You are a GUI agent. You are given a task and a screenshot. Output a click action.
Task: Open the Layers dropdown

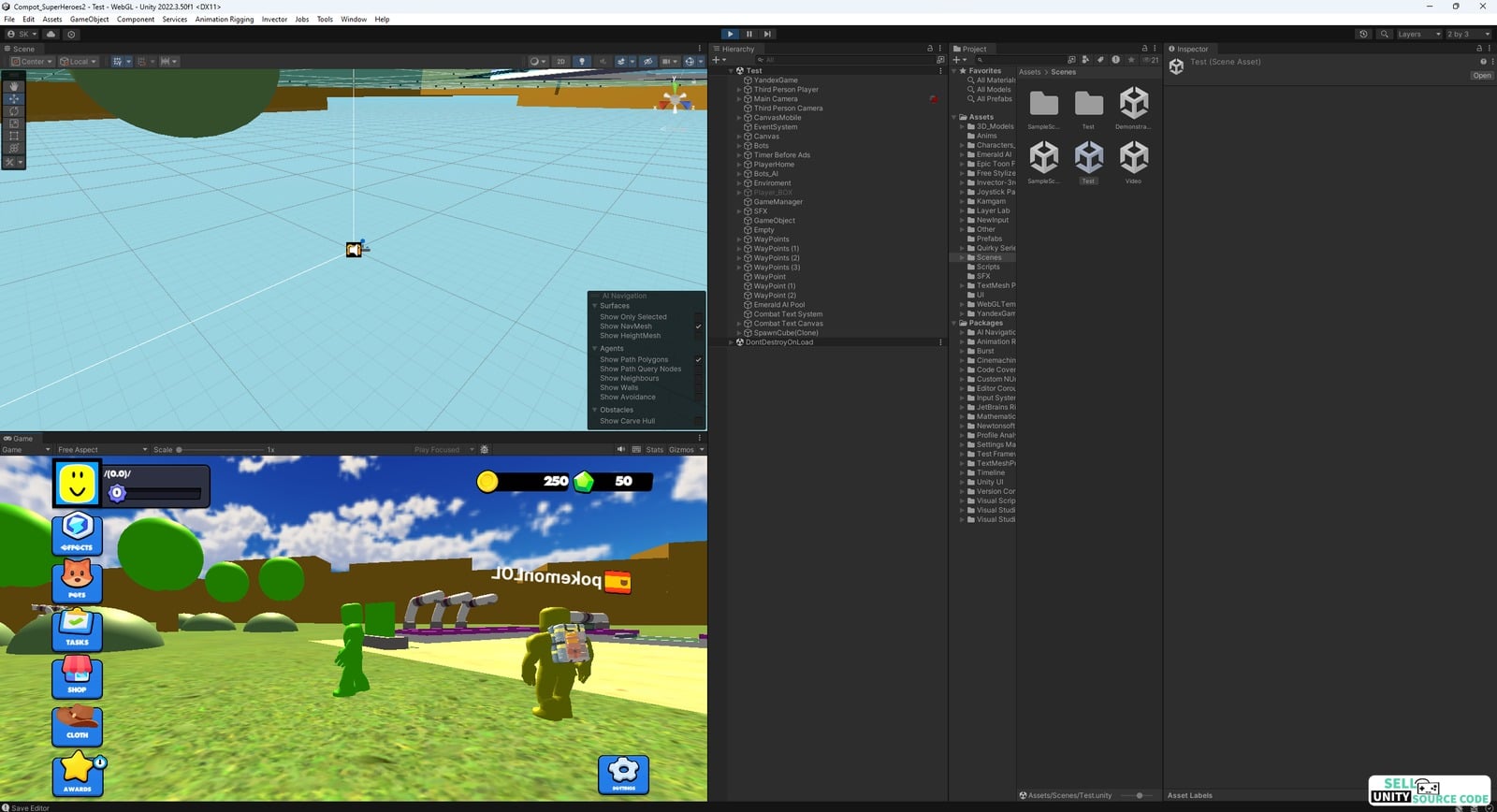1417,34
